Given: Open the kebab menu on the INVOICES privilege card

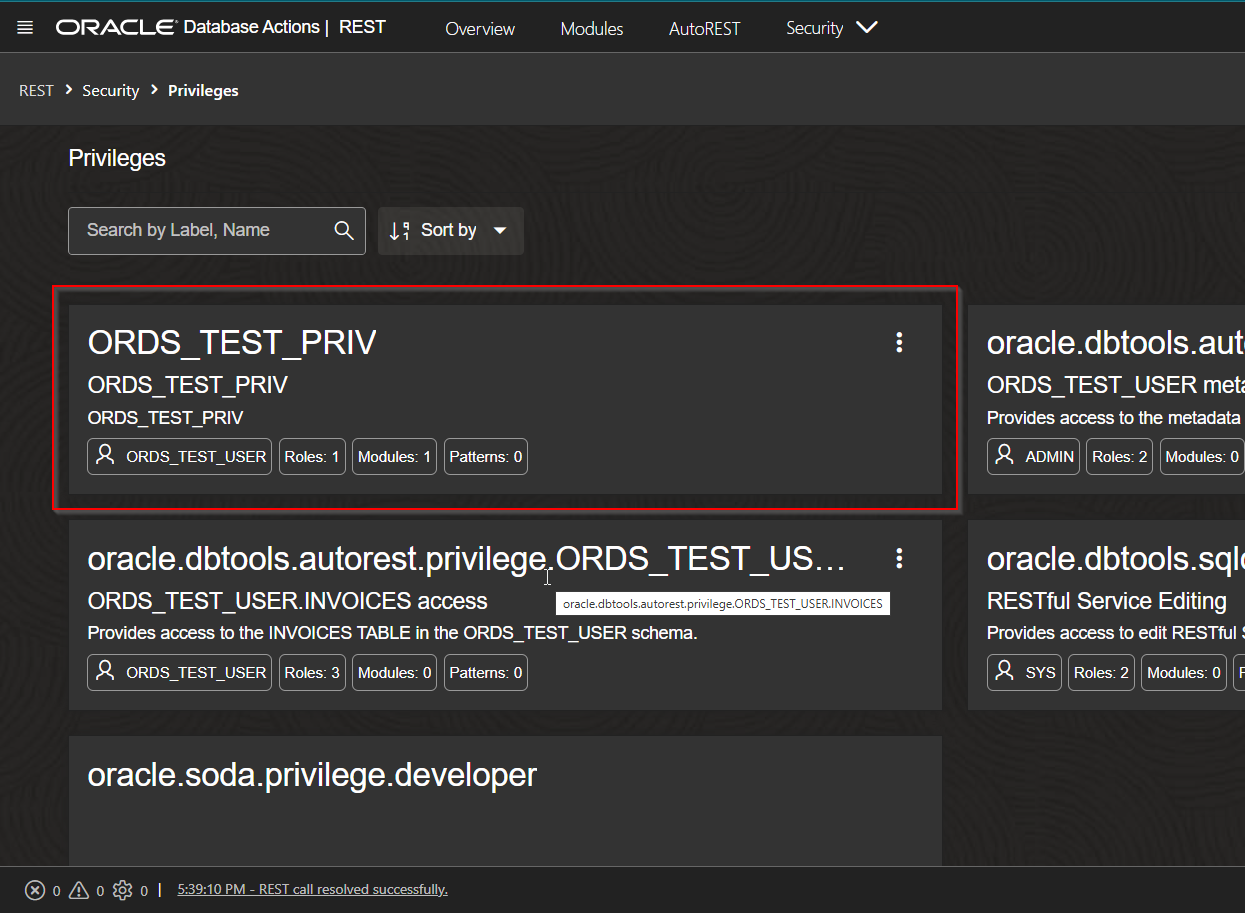Looking at the screenshot, I should 898,558.
